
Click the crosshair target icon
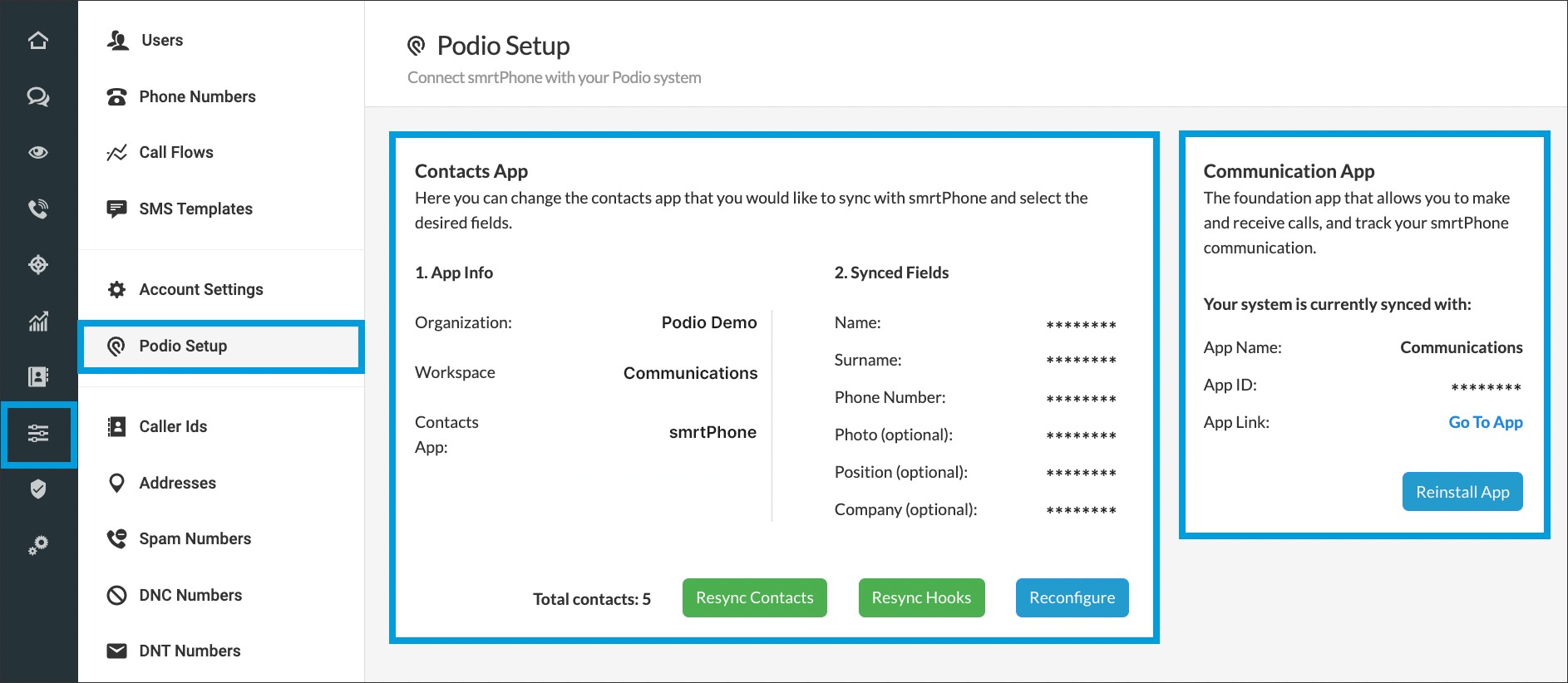tap(38, 265)
